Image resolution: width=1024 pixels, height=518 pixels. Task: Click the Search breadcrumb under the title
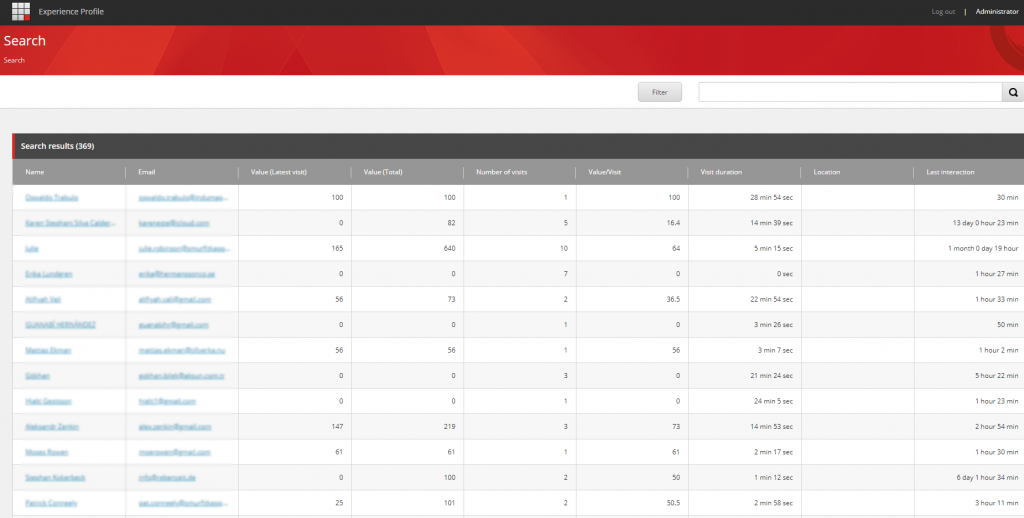pyautogui.click(x=14, y=60)
